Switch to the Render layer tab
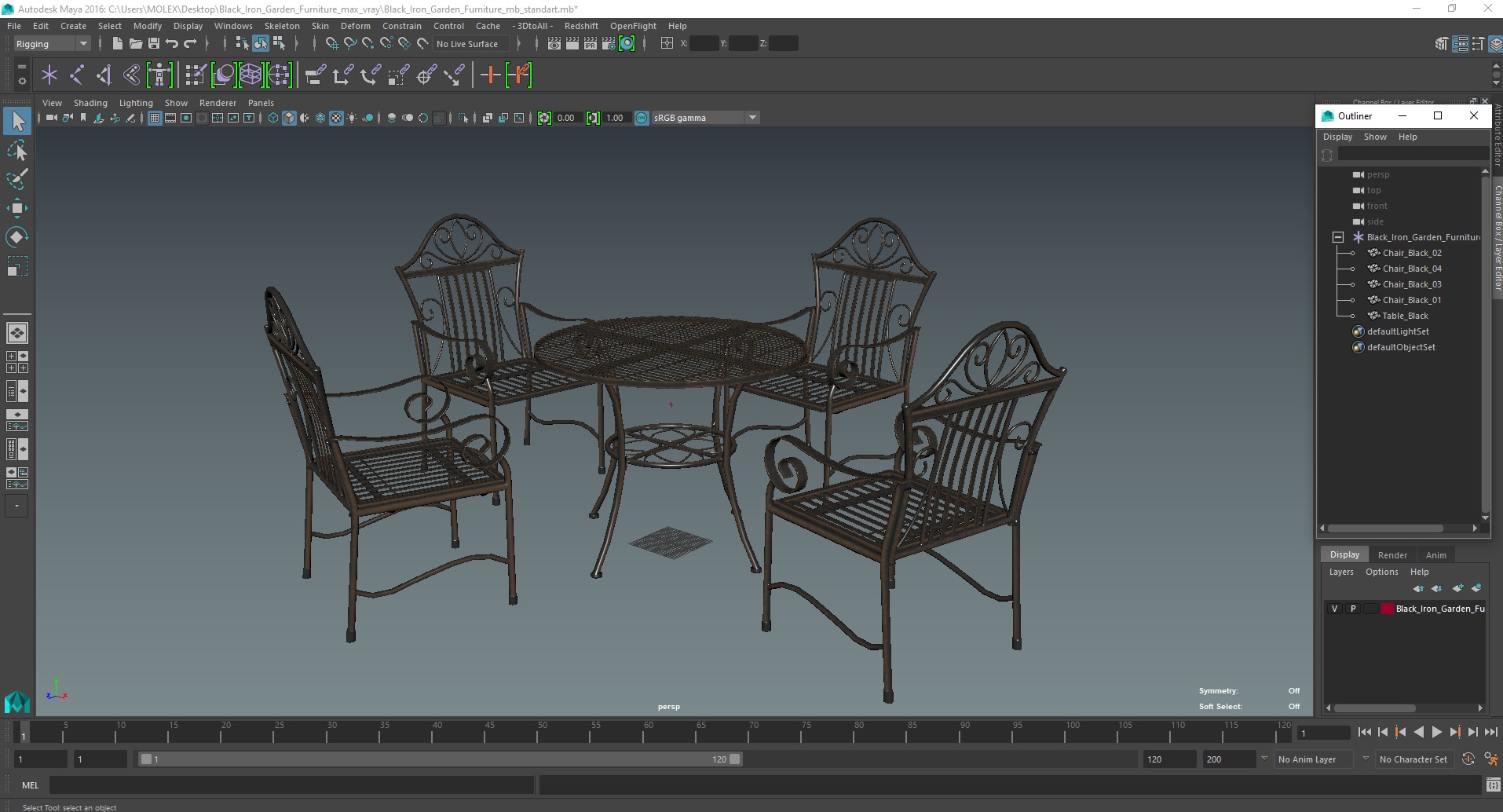 (x=1392, y=554)
